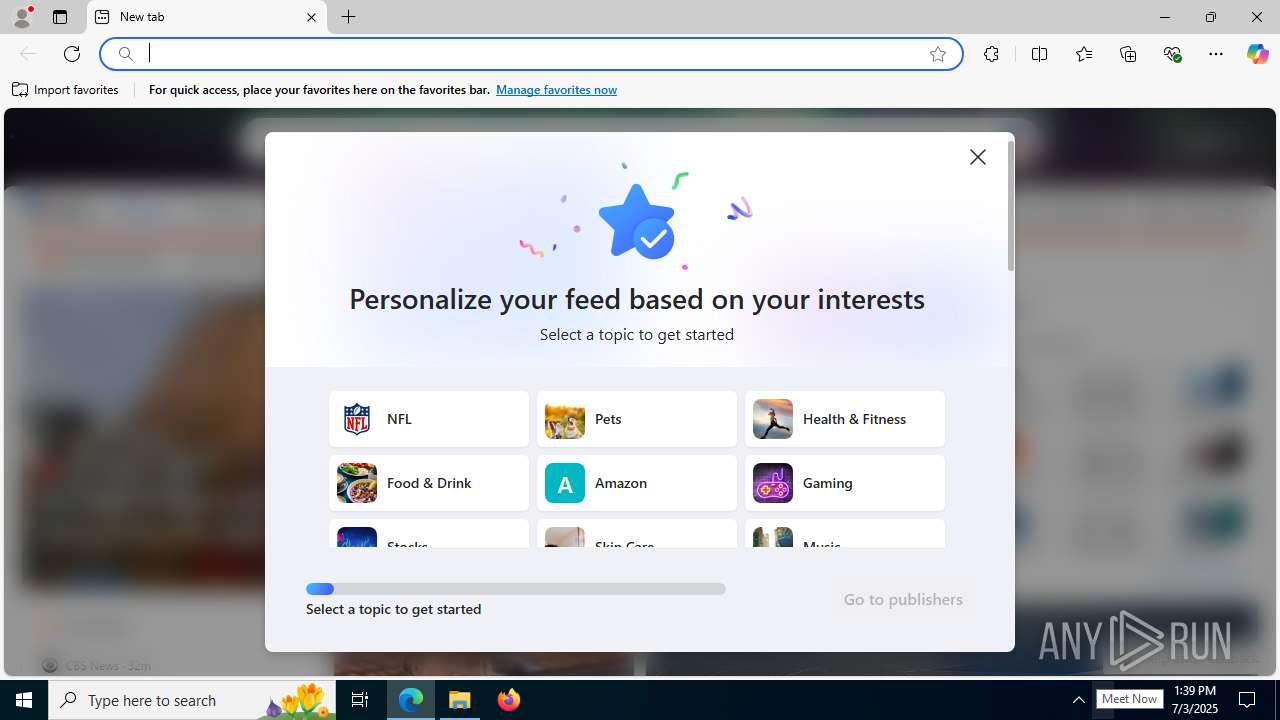Click the Refresh page icon
This screenshot has height=720, width=1280.
[x=72, y=54]
